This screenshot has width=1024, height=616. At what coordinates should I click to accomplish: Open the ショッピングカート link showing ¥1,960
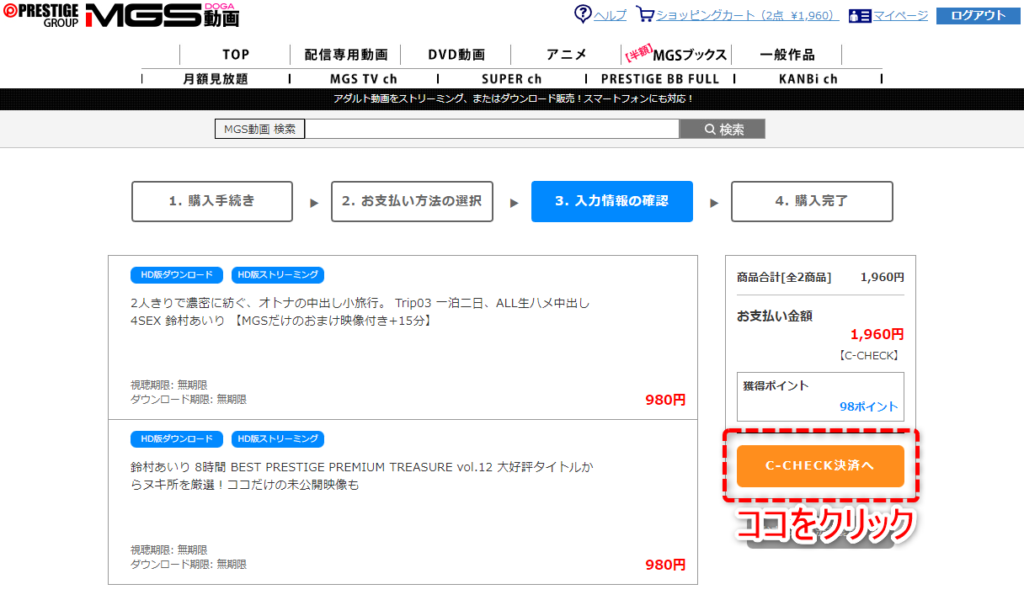(747, 15)
